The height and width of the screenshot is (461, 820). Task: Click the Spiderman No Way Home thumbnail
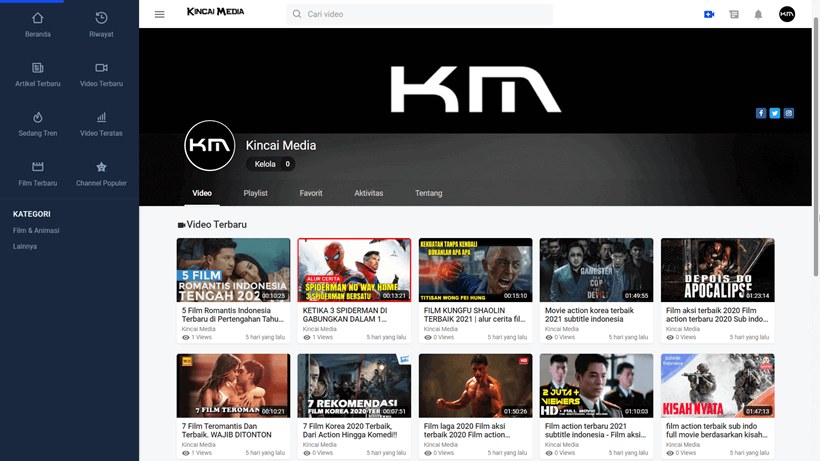[354, 270]
